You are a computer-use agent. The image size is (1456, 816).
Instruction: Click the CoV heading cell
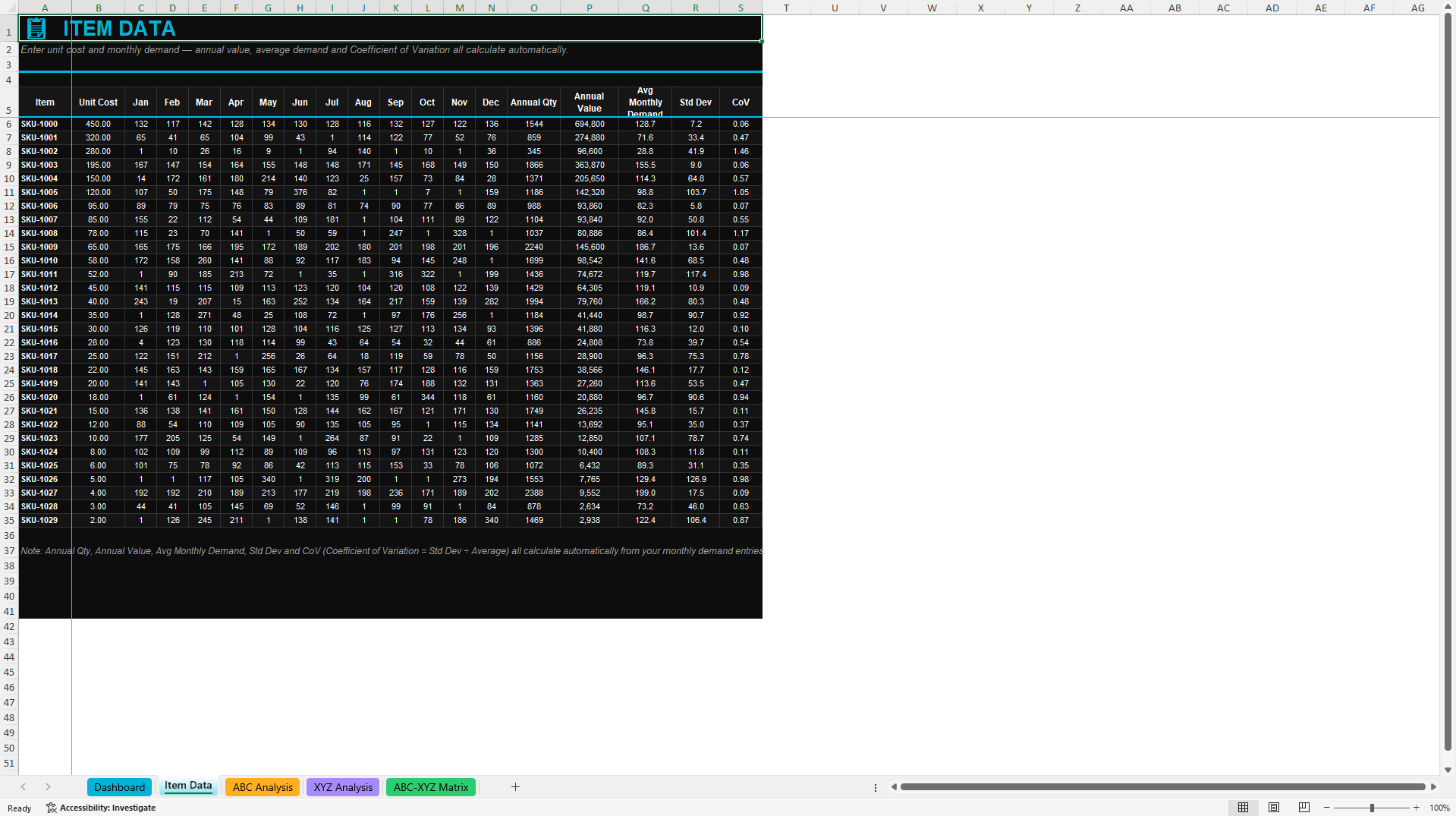click(x=741, y=102)
